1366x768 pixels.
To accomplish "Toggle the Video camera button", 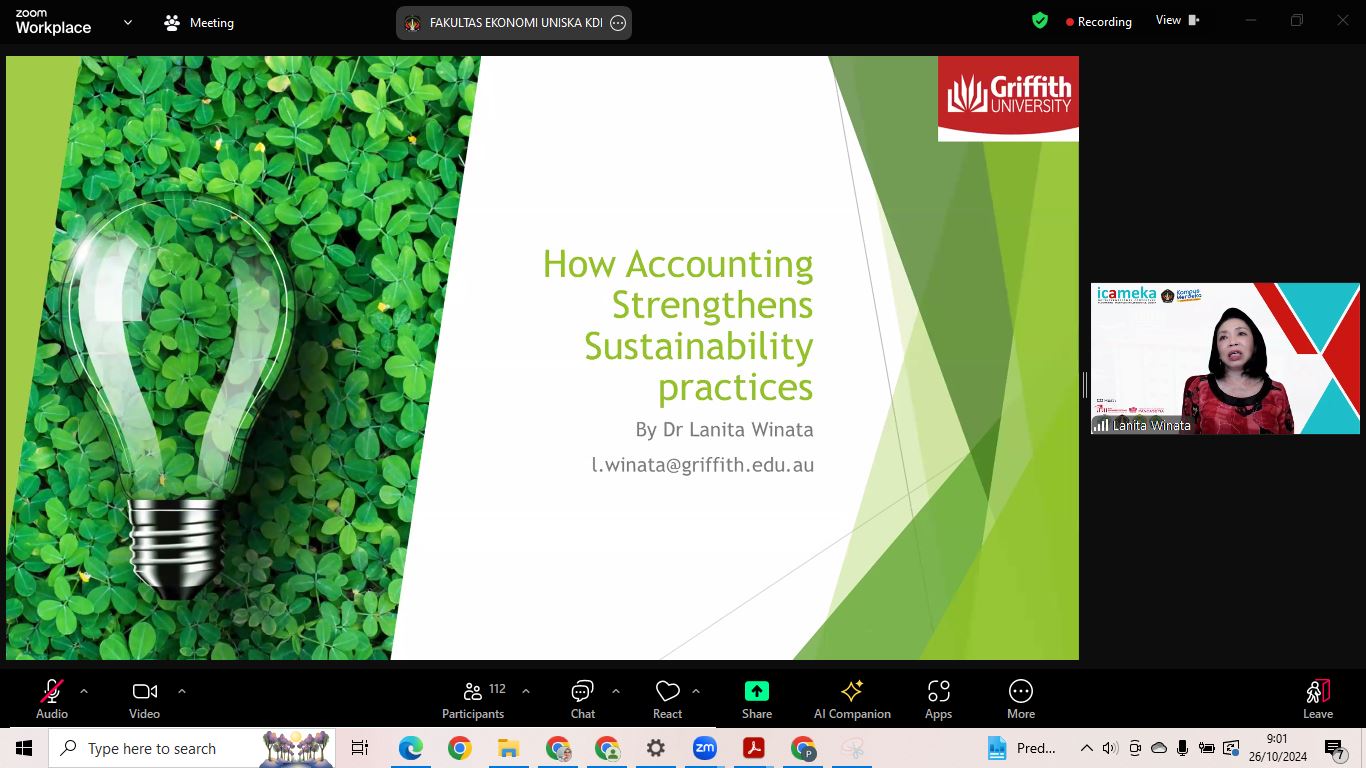I will (144, 698).
